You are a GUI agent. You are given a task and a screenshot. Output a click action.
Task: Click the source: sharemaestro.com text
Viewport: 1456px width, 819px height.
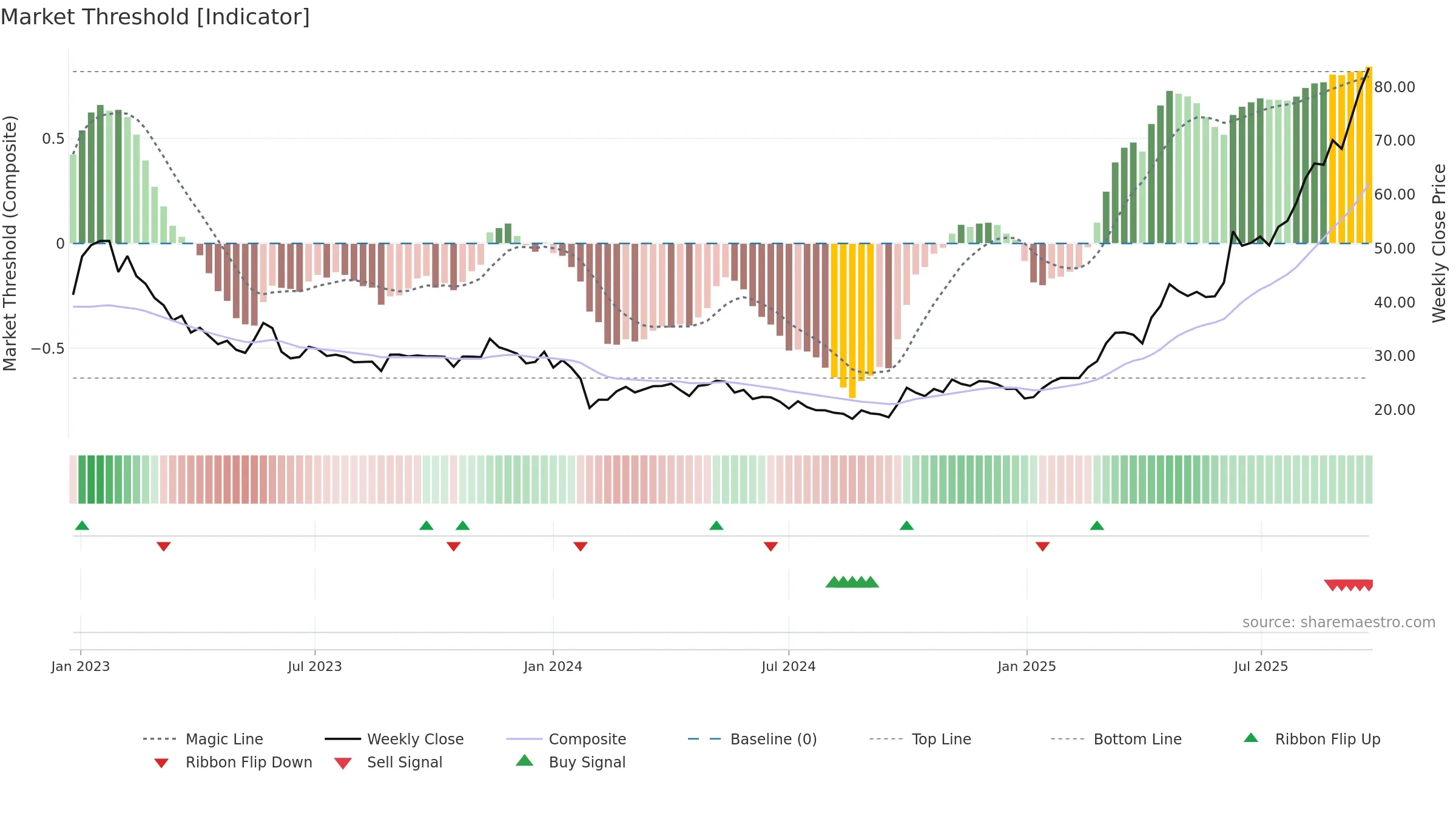click(x=1339, y=622)
